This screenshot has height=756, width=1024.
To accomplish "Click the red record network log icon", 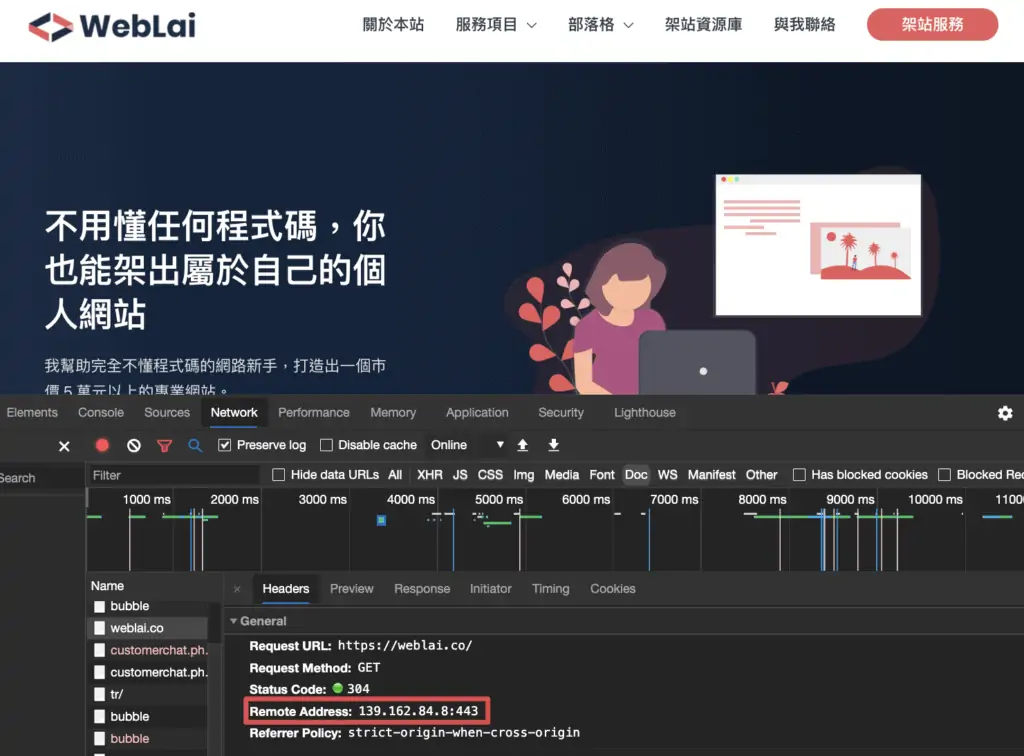I will tap(102, 445).
